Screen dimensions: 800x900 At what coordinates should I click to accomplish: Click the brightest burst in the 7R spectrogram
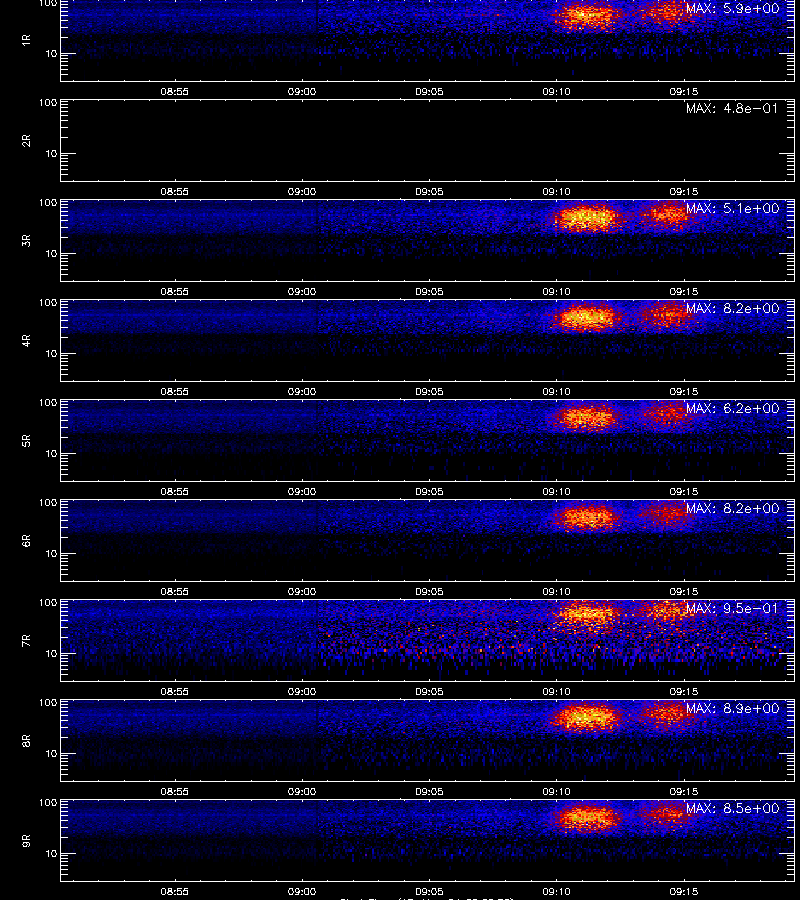coord(585,614)
